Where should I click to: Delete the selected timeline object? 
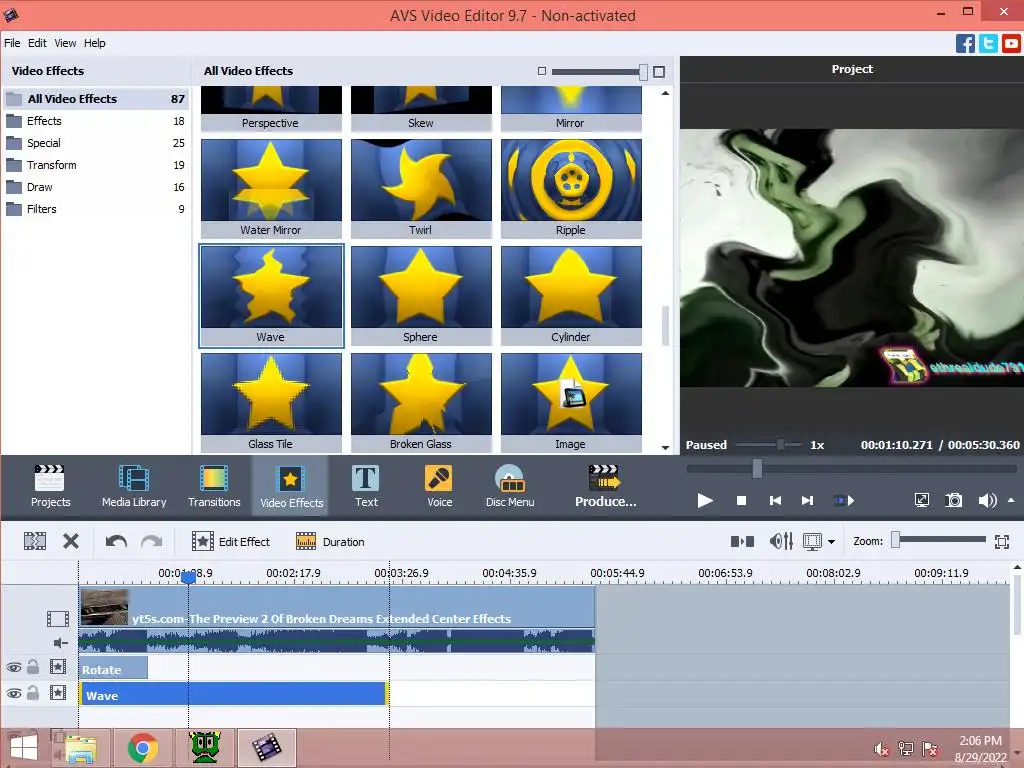71,541
